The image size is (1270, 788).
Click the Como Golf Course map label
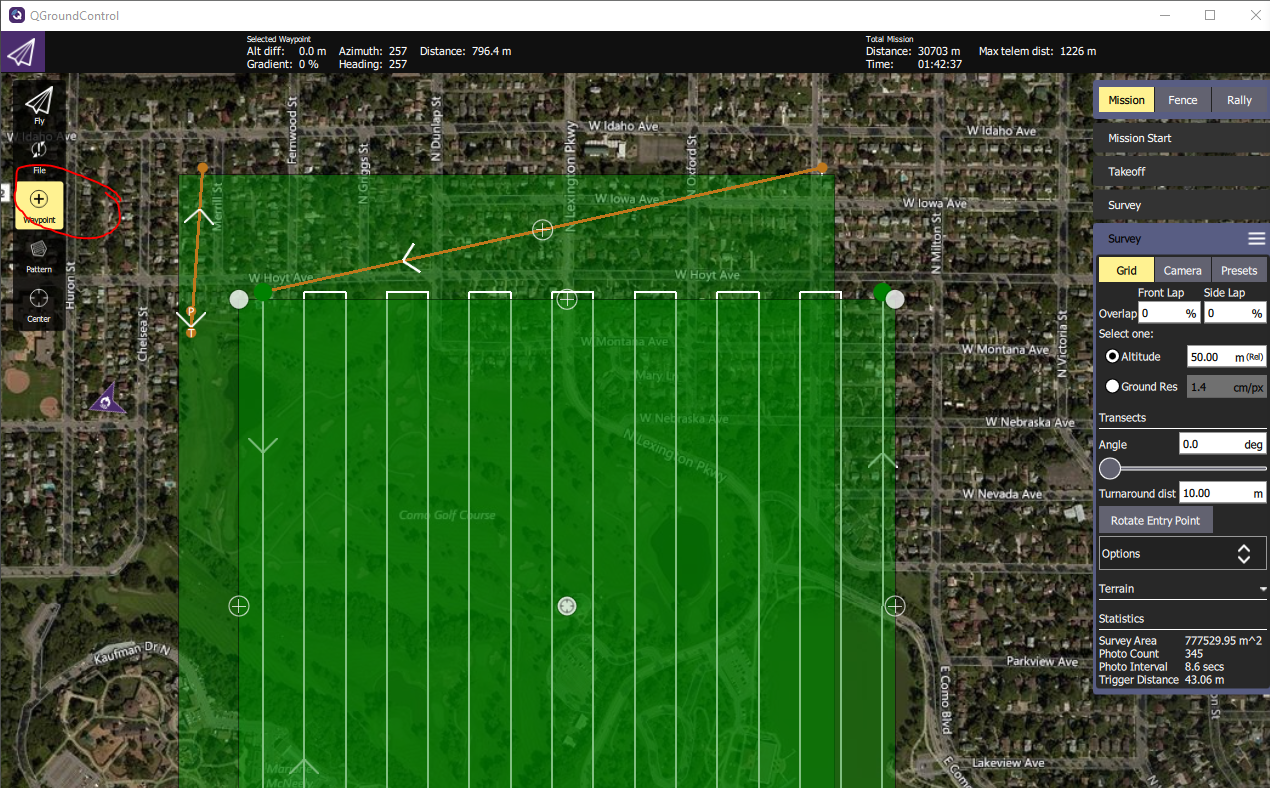pyautogui.click(x=446, y=516)
